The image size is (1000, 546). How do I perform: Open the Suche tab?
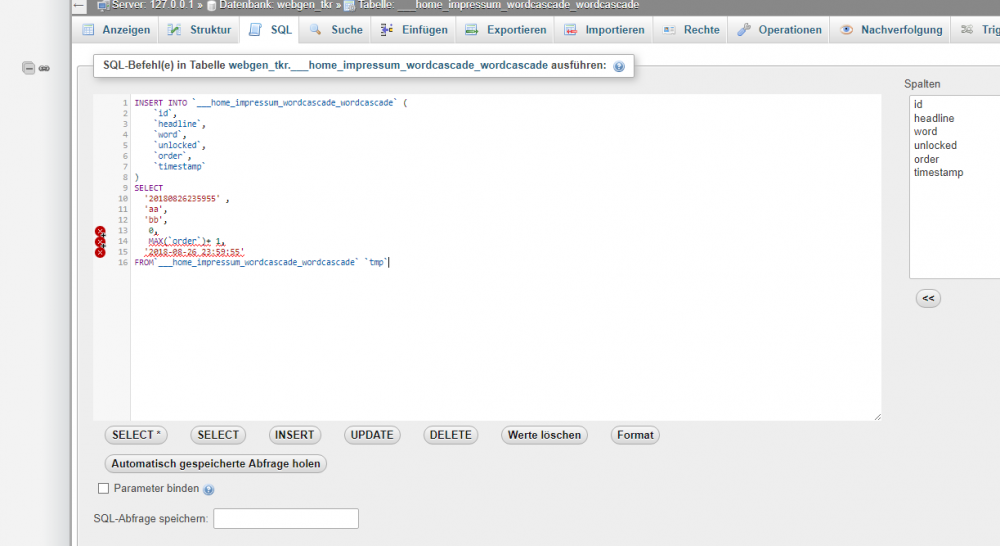[335, 30]
